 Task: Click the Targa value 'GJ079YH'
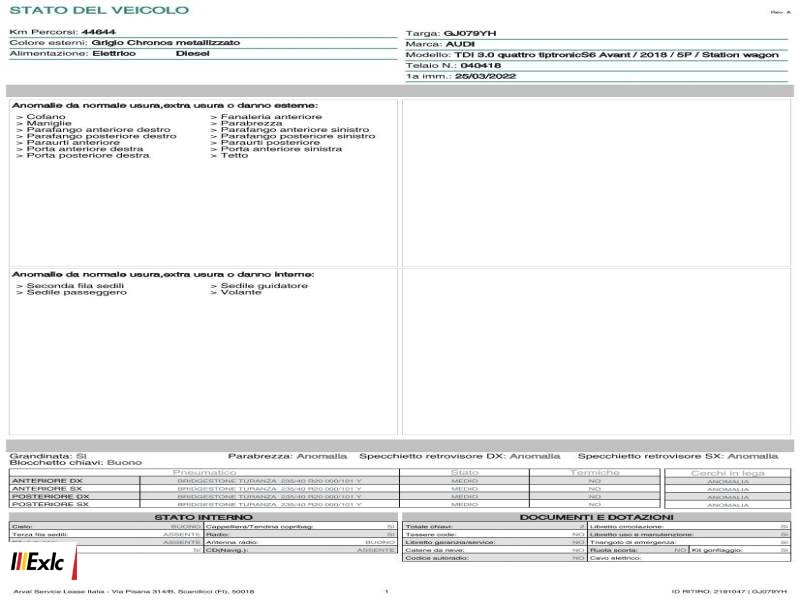coord(469,34)
